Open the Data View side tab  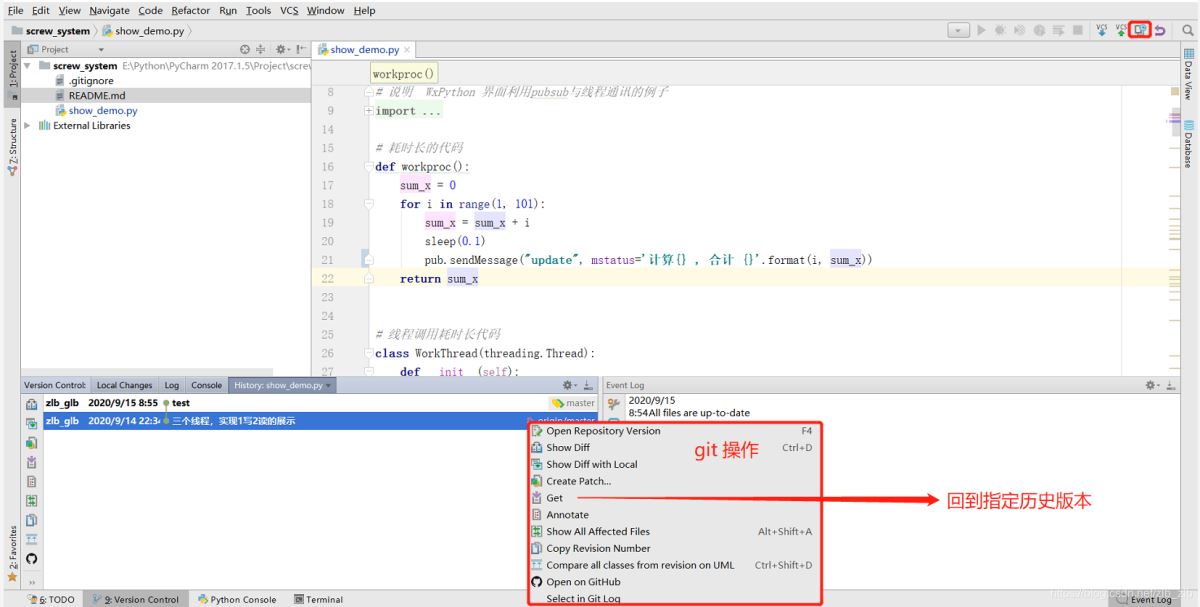click(x=1188, y=76)
